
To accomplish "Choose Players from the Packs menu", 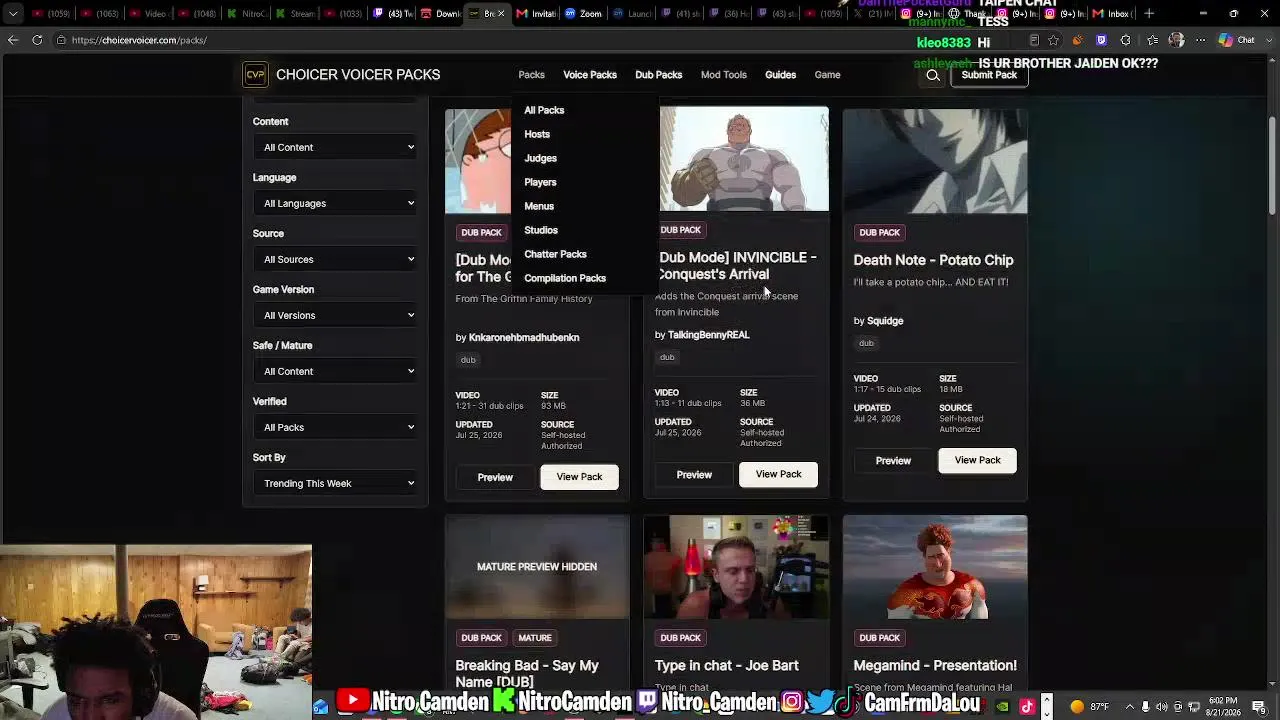I will (540, 182).
